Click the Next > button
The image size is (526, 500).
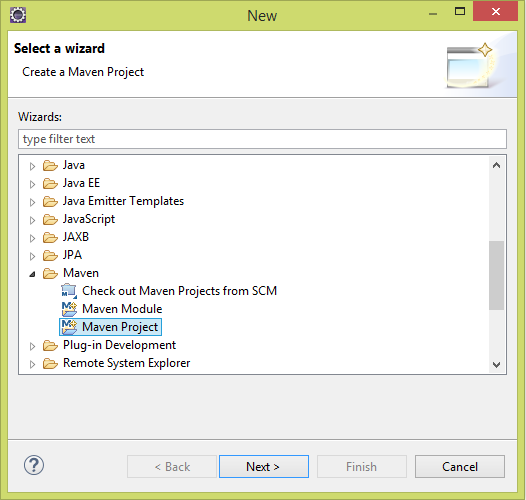264,466
